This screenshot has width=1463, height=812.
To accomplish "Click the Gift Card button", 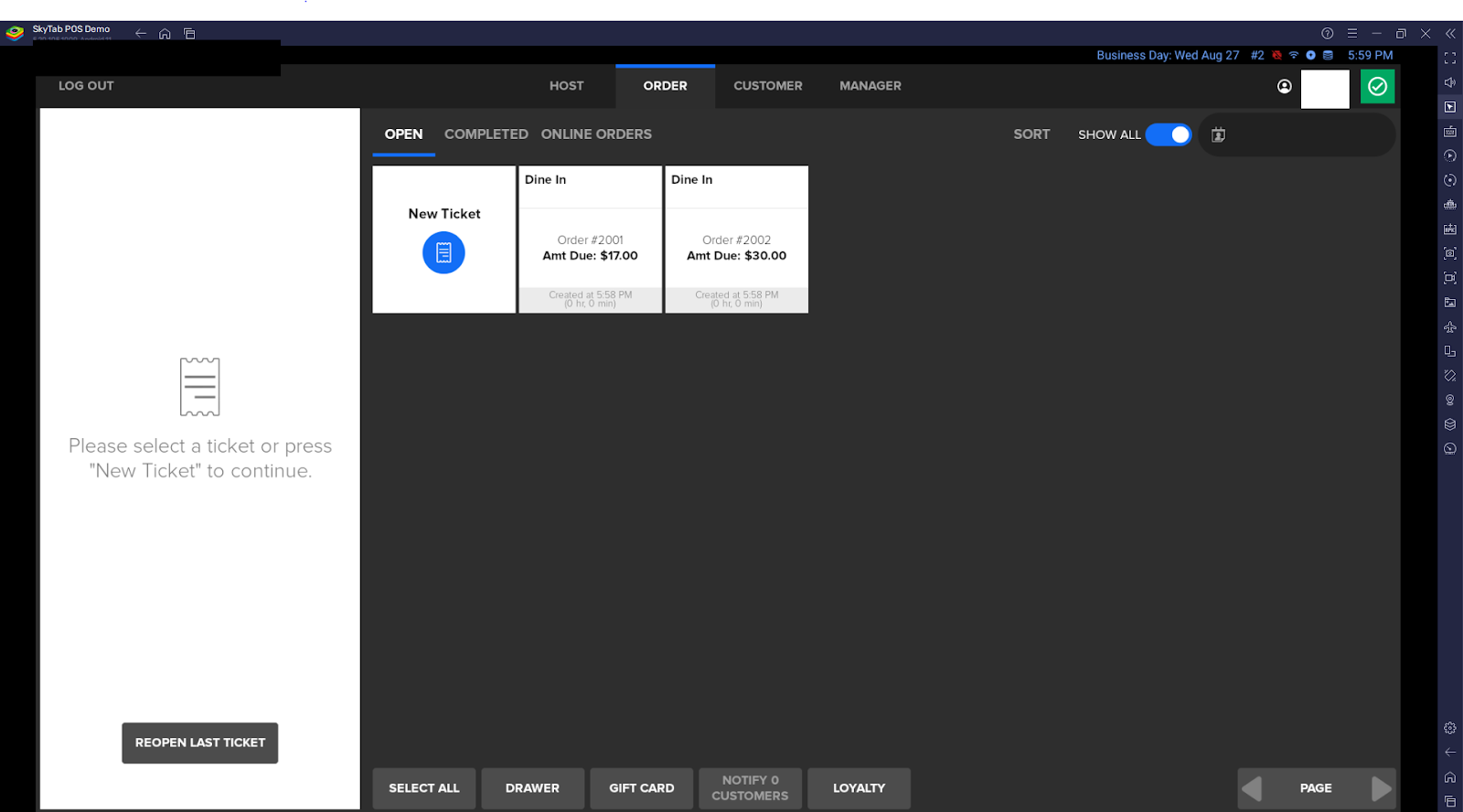I will (x=641, y=788).
